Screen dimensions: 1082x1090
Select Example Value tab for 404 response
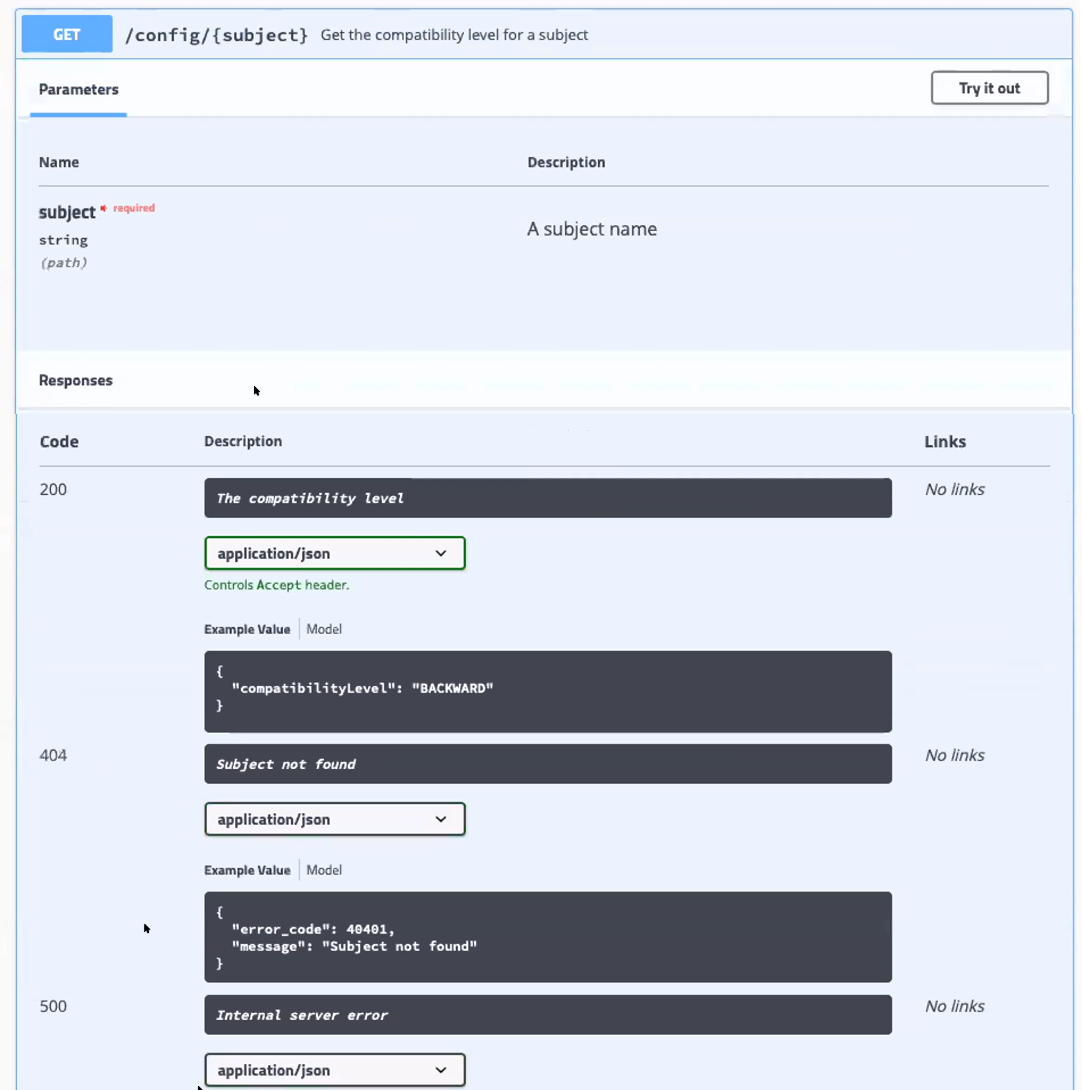point(247,870)
